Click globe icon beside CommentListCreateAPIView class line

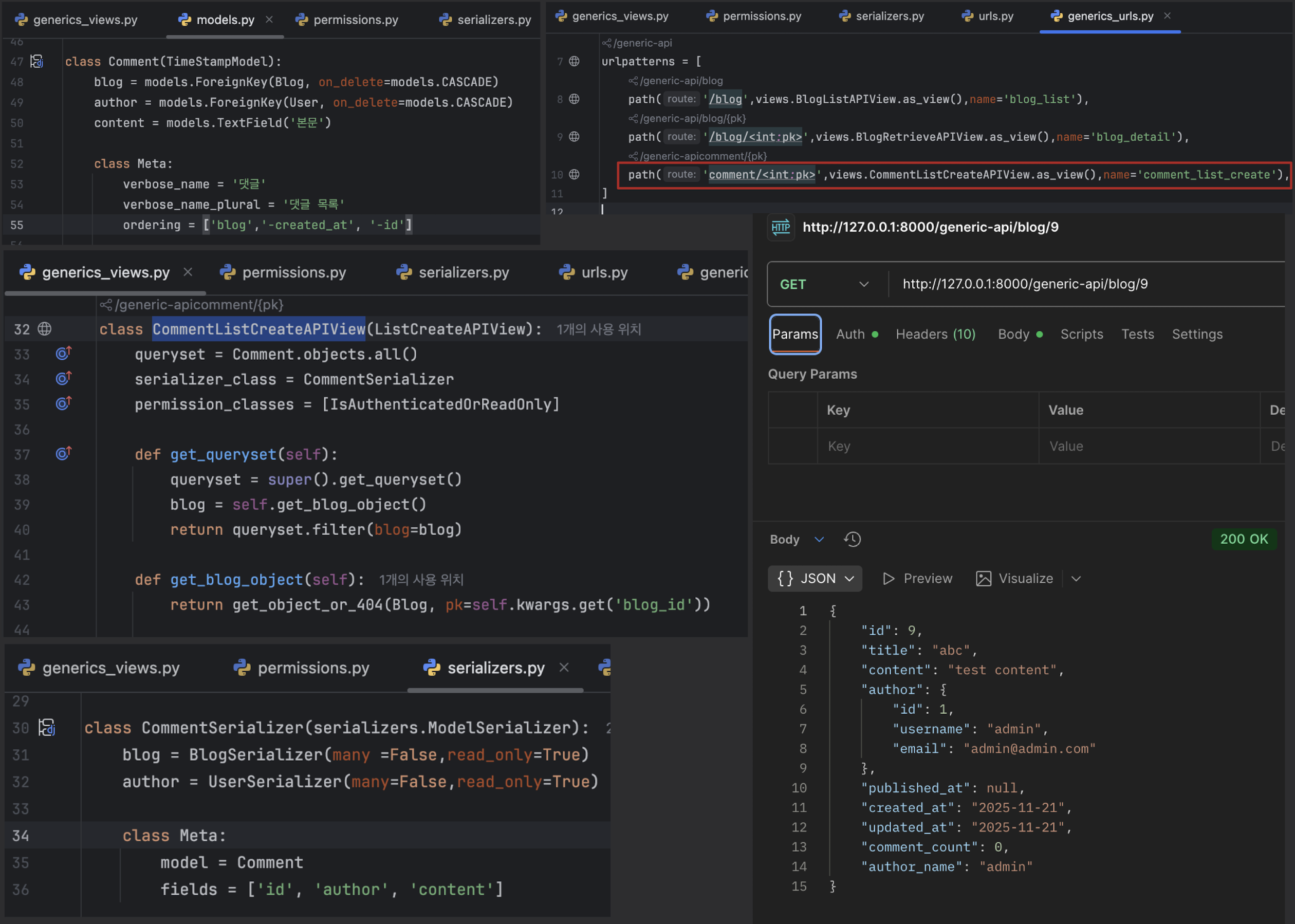tap(44, 329)
